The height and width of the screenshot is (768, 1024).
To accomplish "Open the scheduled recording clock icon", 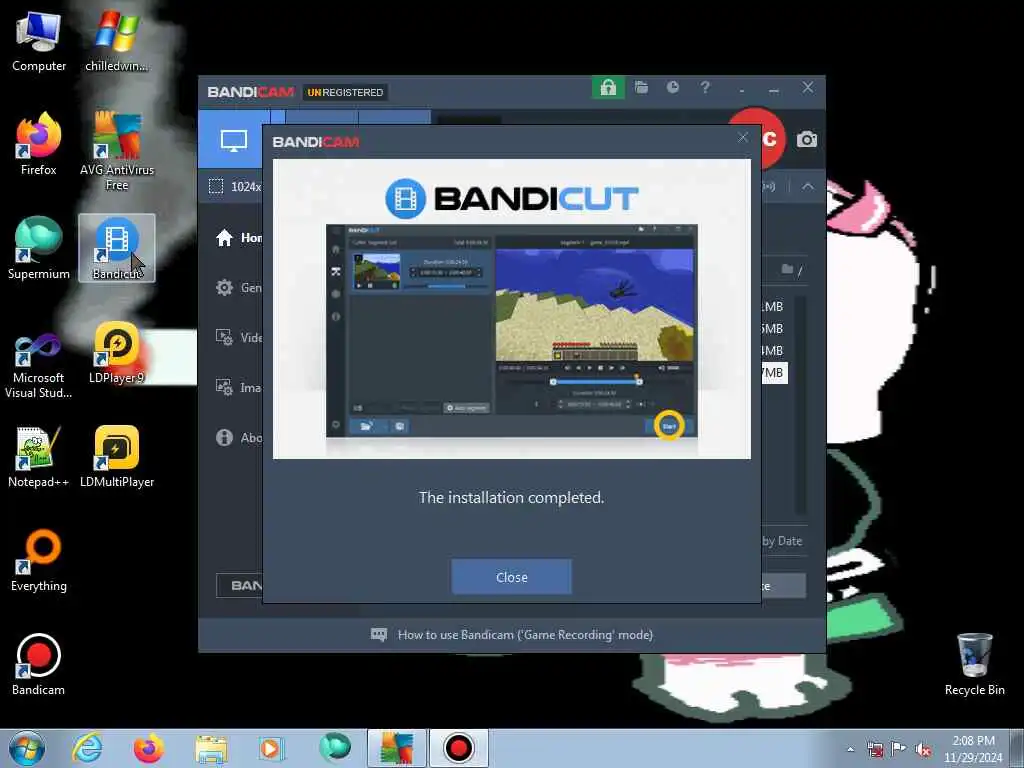I will point(673,88).
